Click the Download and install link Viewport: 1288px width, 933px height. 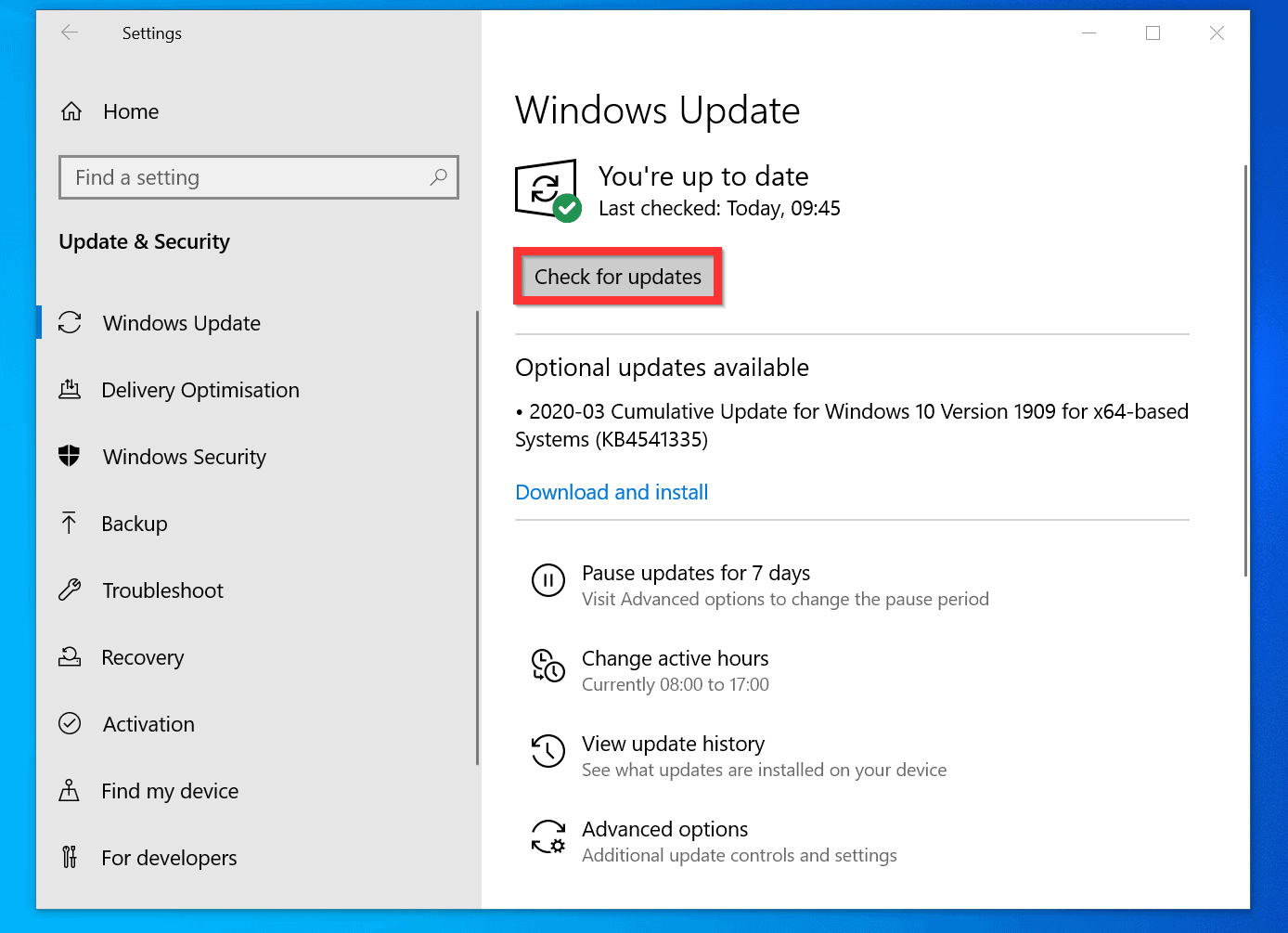pyautogui.click(x=612, y=492)
